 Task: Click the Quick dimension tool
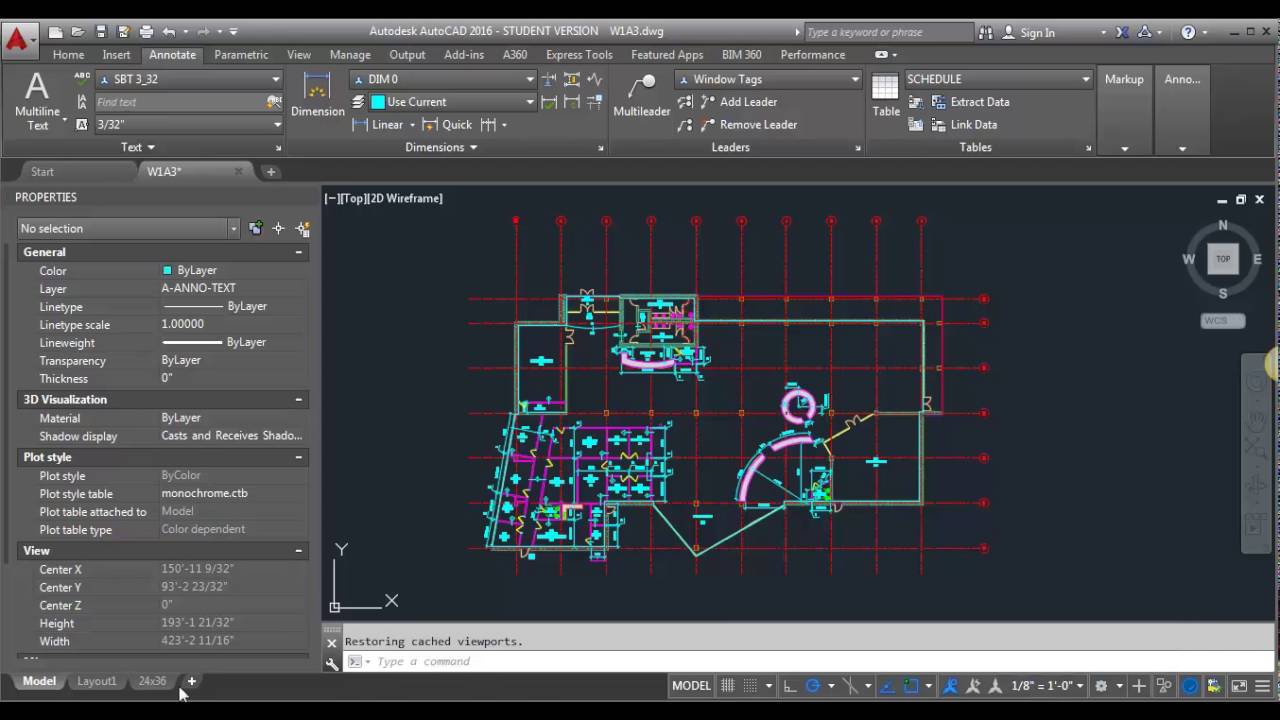coord(446,125)
